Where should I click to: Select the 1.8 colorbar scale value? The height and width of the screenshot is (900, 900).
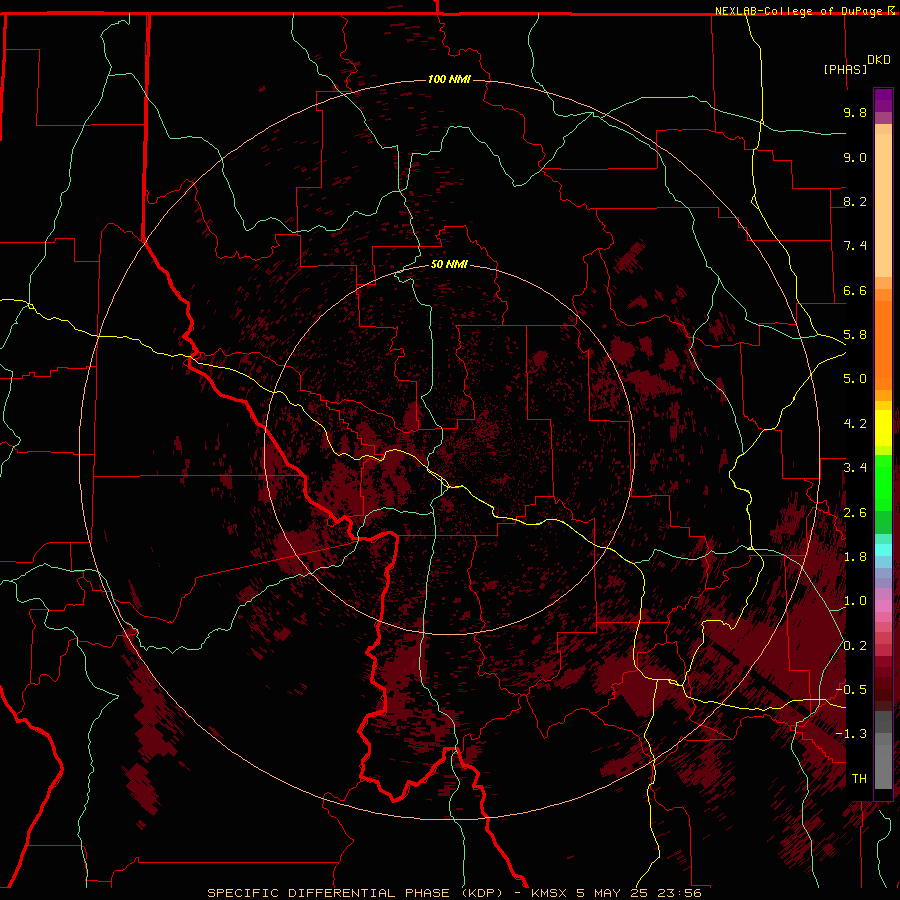(855, 557)
